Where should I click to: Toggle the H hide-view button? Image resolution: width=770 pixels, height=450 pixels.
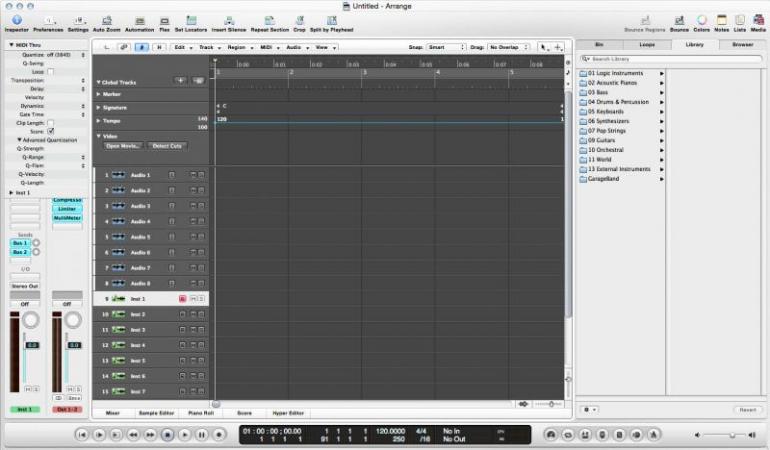coord(159,47)
